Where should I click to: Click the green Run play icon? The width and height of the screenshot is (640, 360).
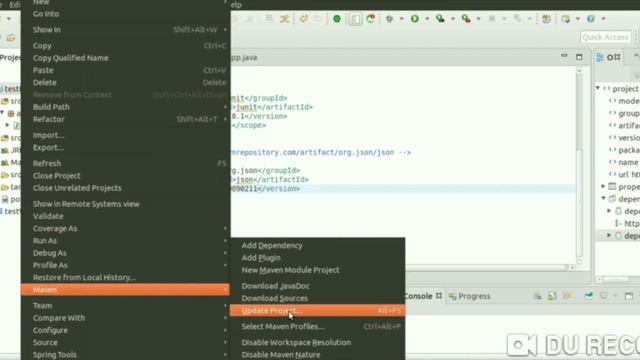(x=415, y=19)
